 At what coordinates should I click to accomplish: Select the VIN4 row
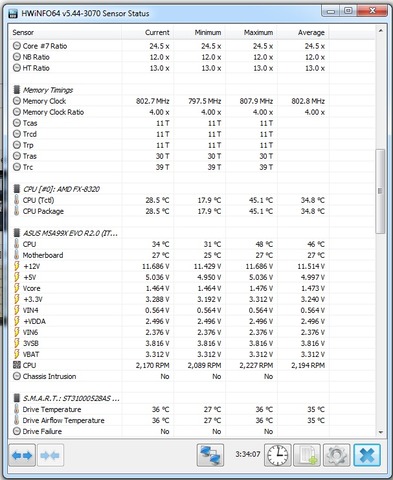[x=192, y=310]
